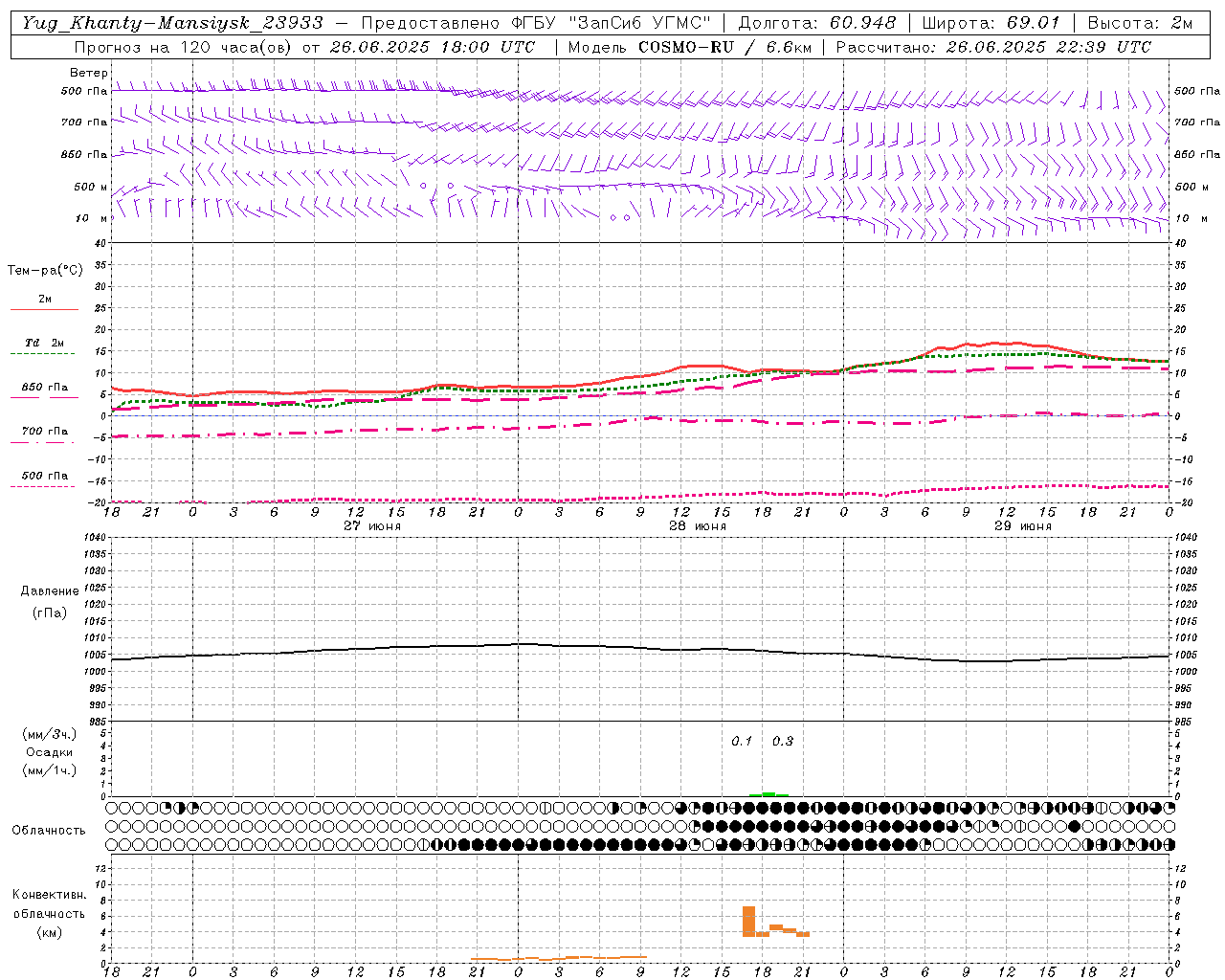Click the 28 июня date label

(x=697, y=526)
